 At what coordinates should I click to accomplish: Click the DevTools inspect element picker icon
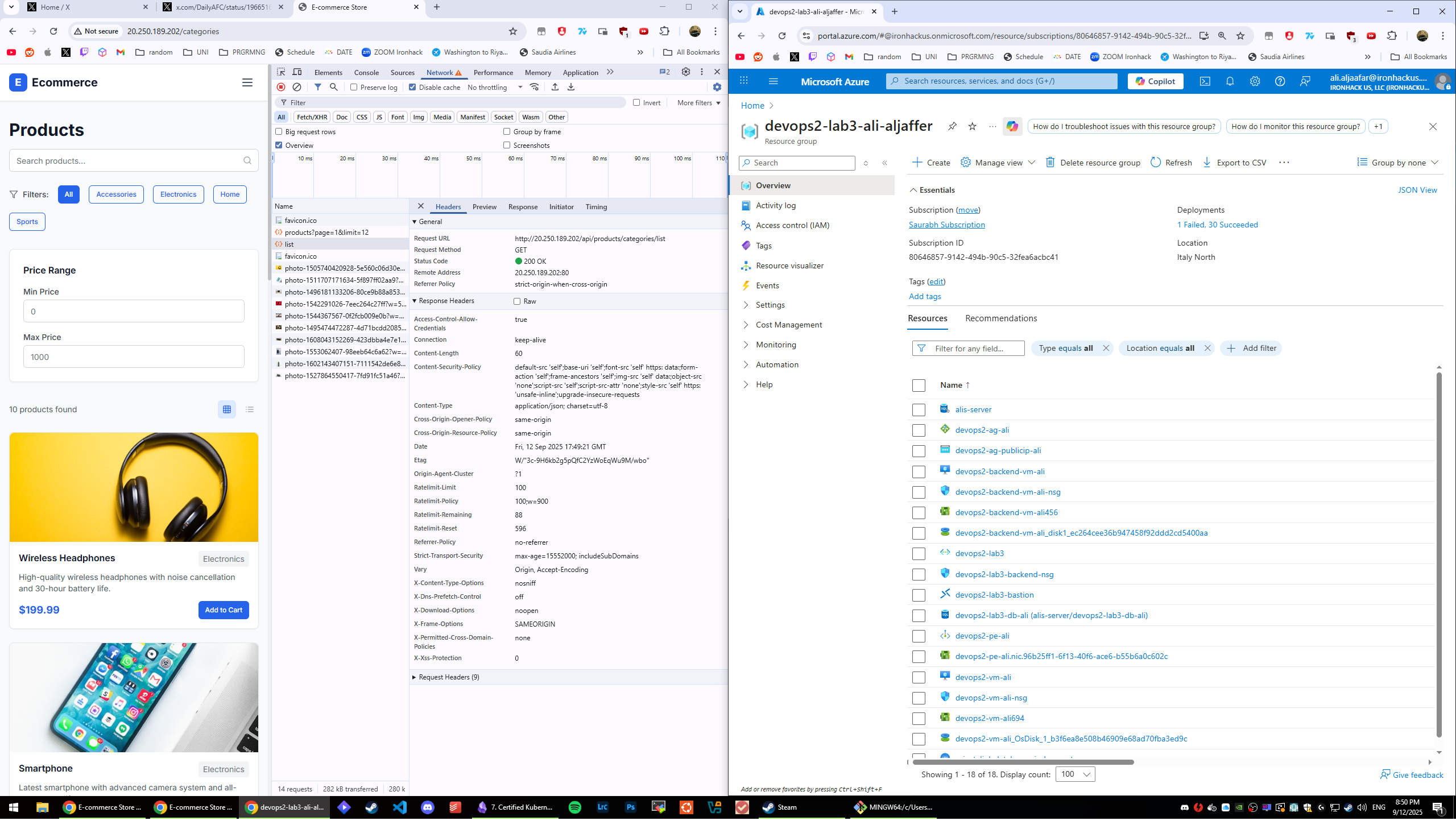click(x=281, y=72)
